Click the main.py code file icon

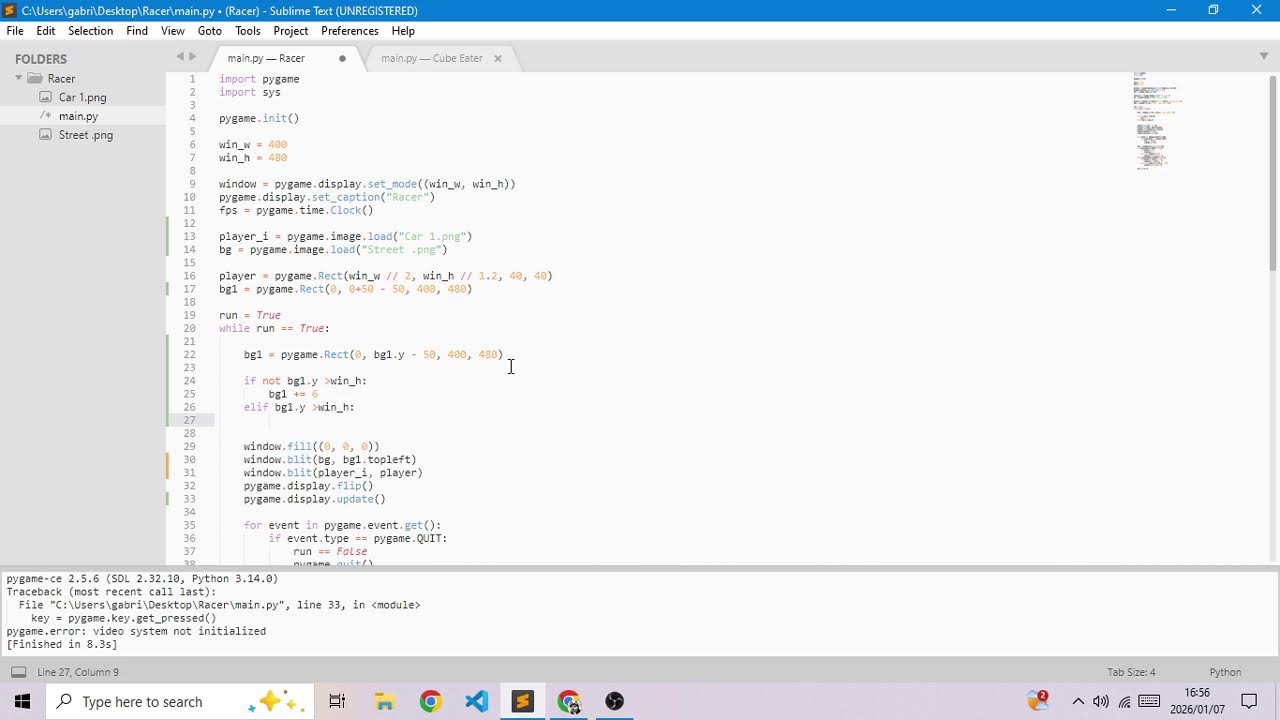pos(45,116)
